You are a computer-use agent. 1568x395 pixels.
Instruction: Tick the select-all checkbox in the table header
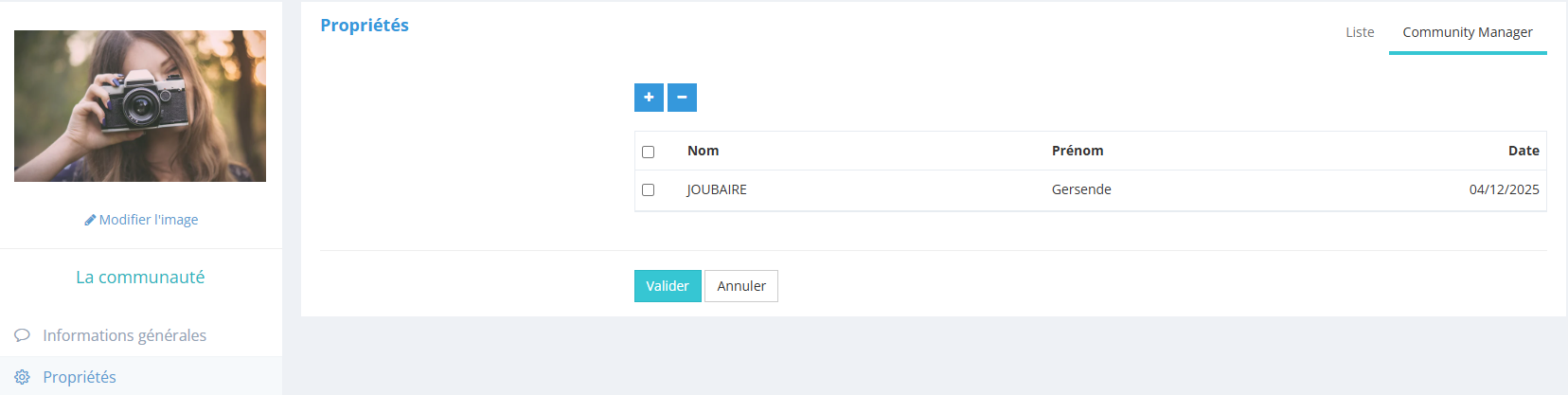click(x=649, y=152)
